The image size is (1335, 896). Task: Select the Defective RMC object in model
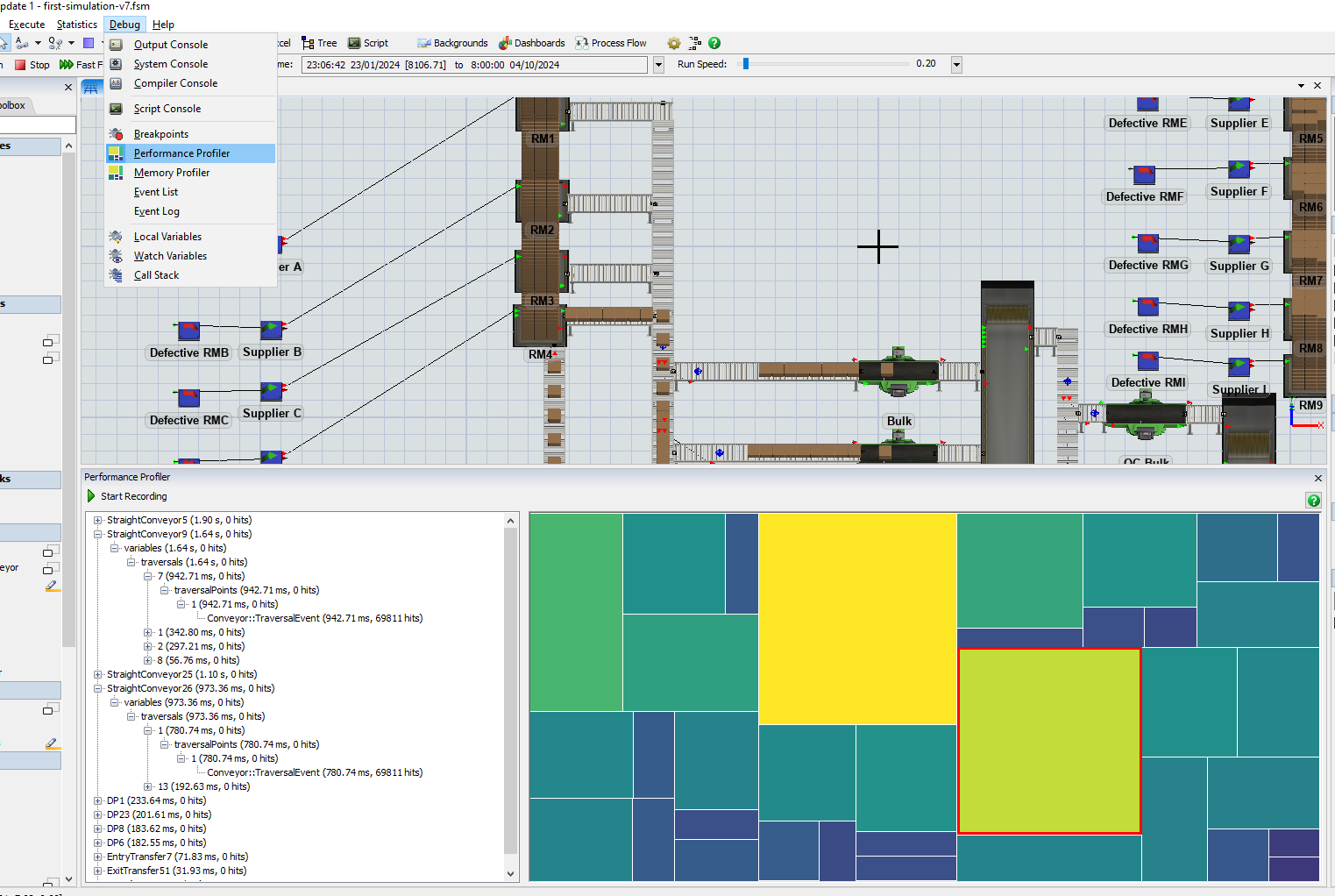[188, 397]
